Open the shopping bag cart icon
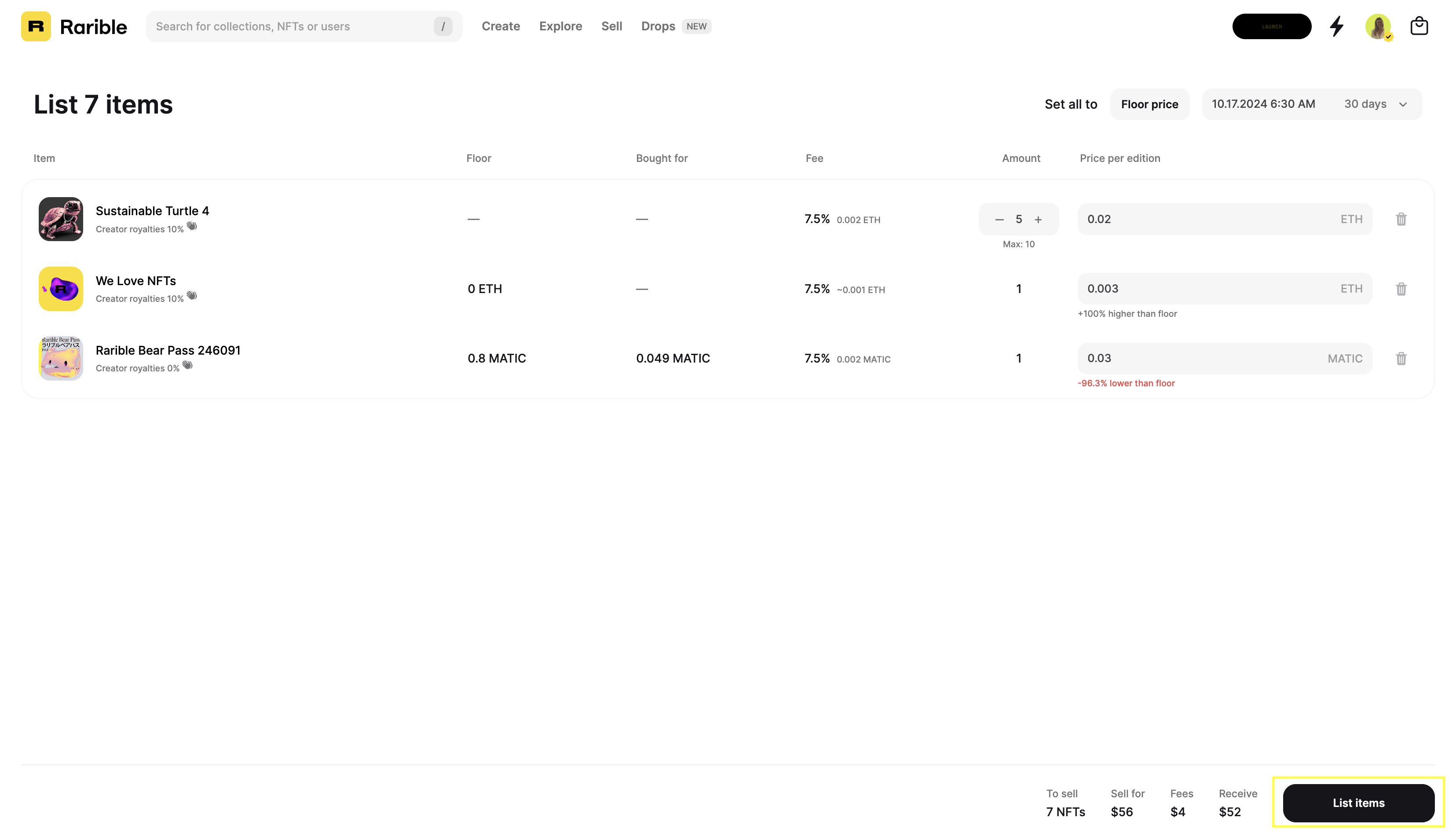This screenshot has height=836, width=1456. tap(1419, 26)
